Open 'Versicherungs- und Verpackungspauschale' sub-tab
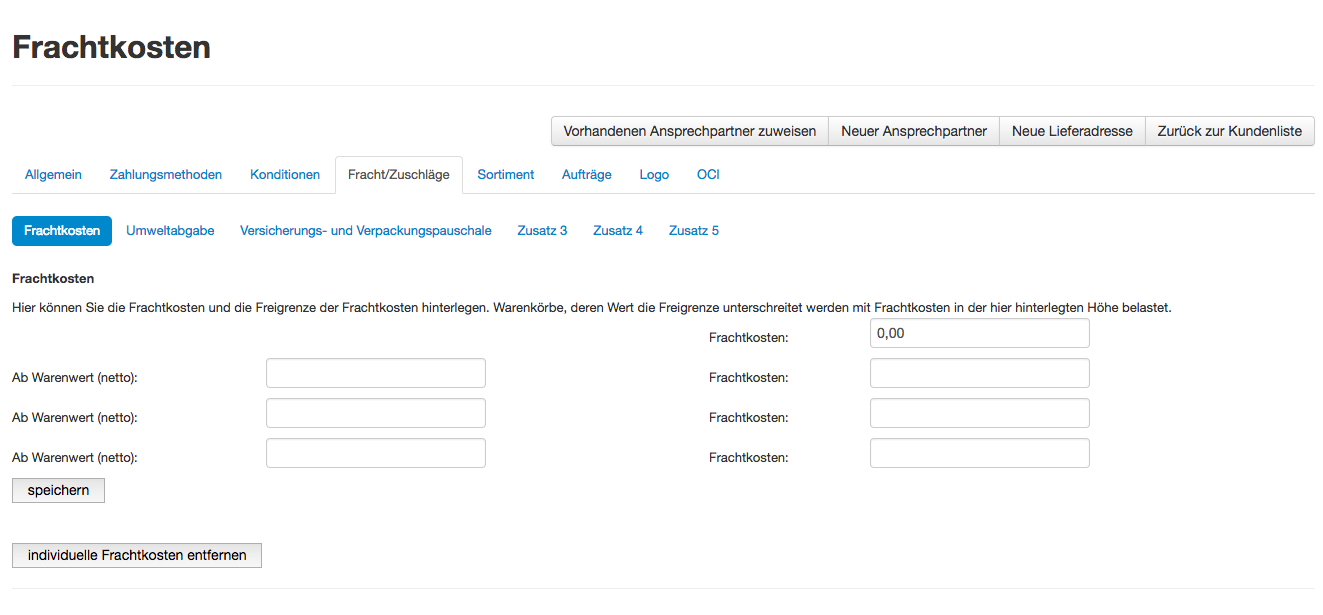1323x615 pixels. point(365,231)
